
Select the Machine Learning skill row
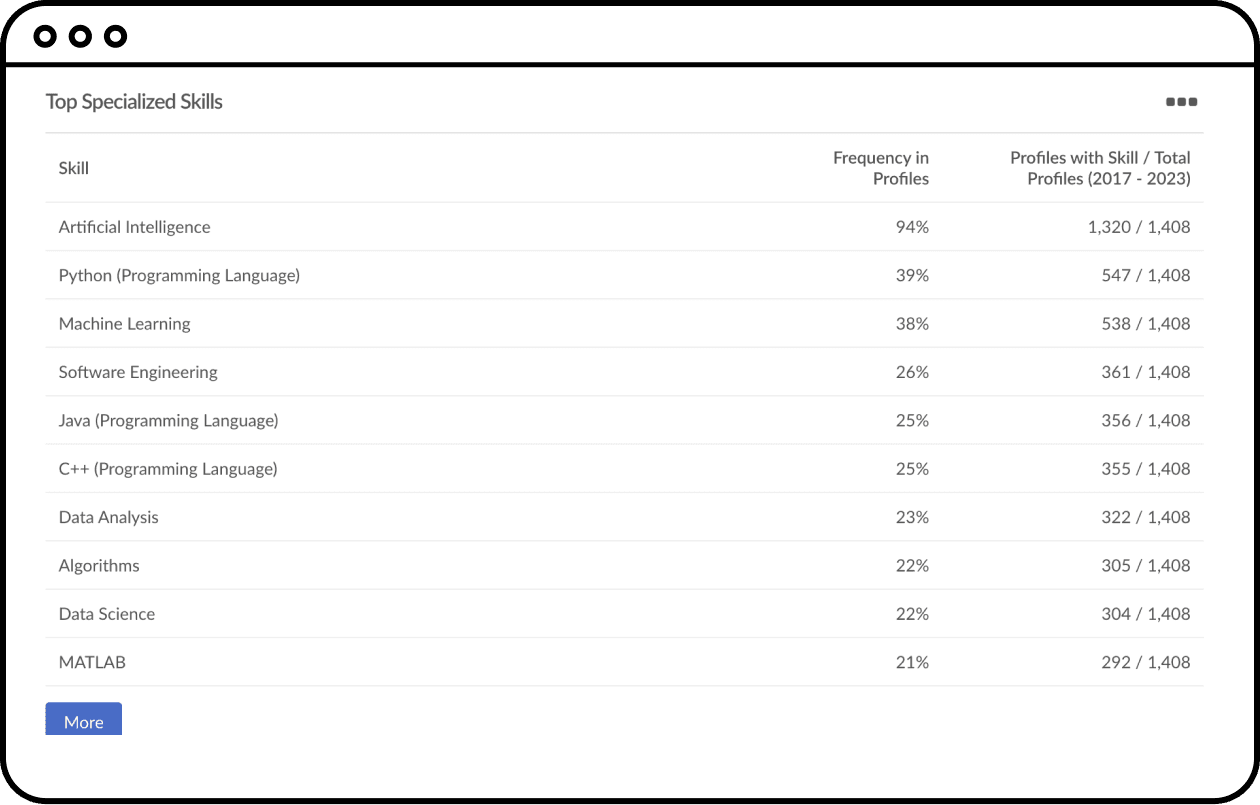(x=624, y=324)
